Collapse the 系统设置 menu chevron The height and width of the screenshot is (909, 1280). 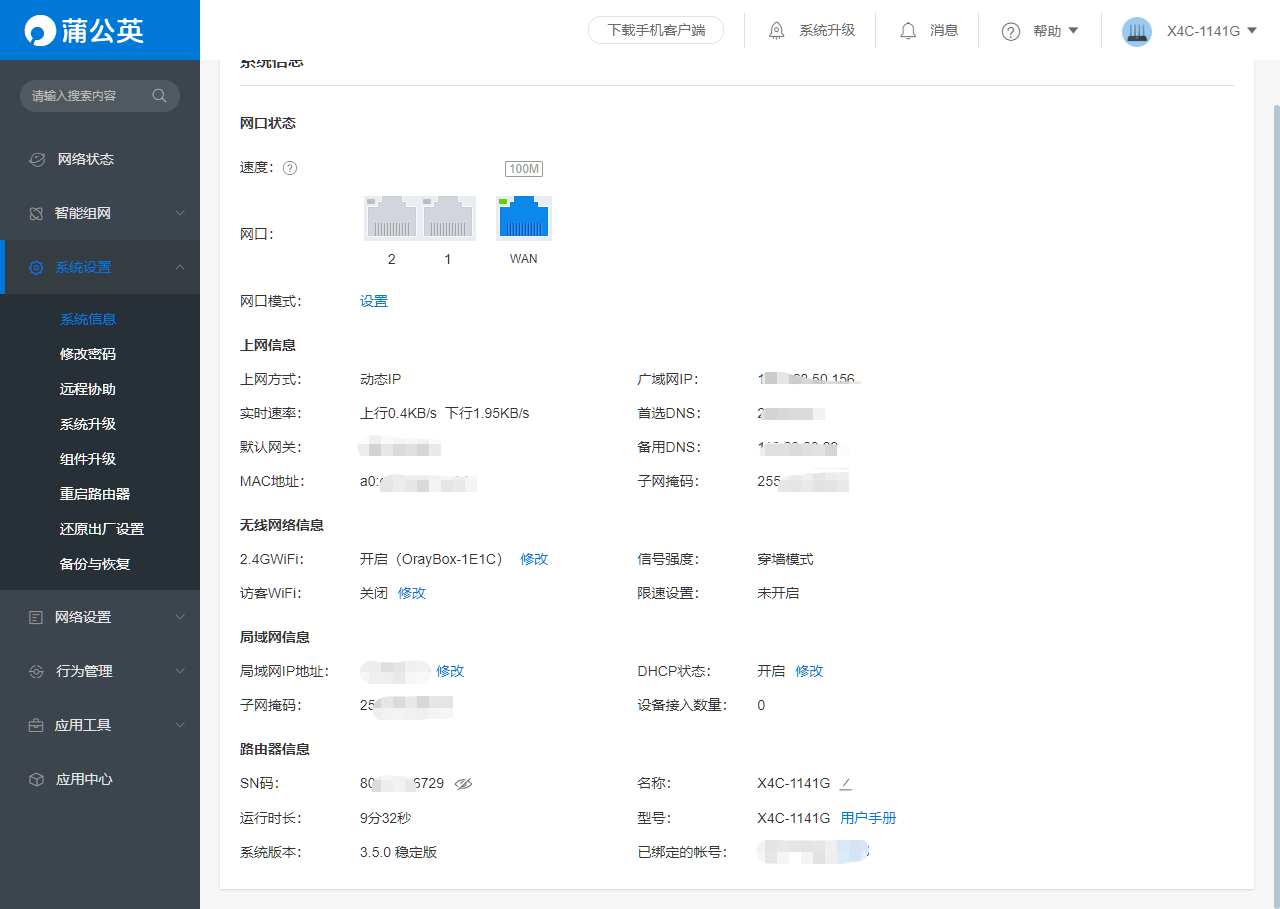tap(180, 267)
